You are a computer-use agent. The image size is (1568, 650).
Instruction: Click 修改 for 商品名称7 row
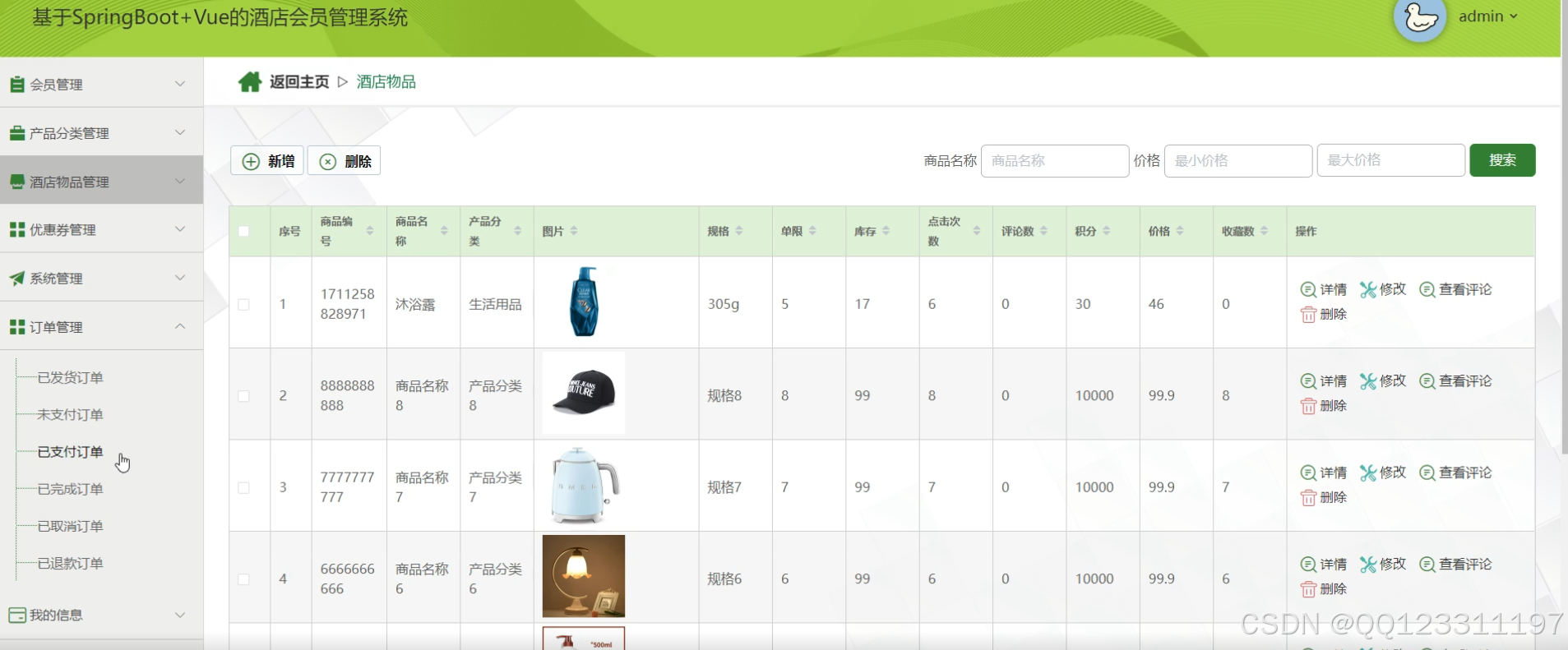(1383, 473)
